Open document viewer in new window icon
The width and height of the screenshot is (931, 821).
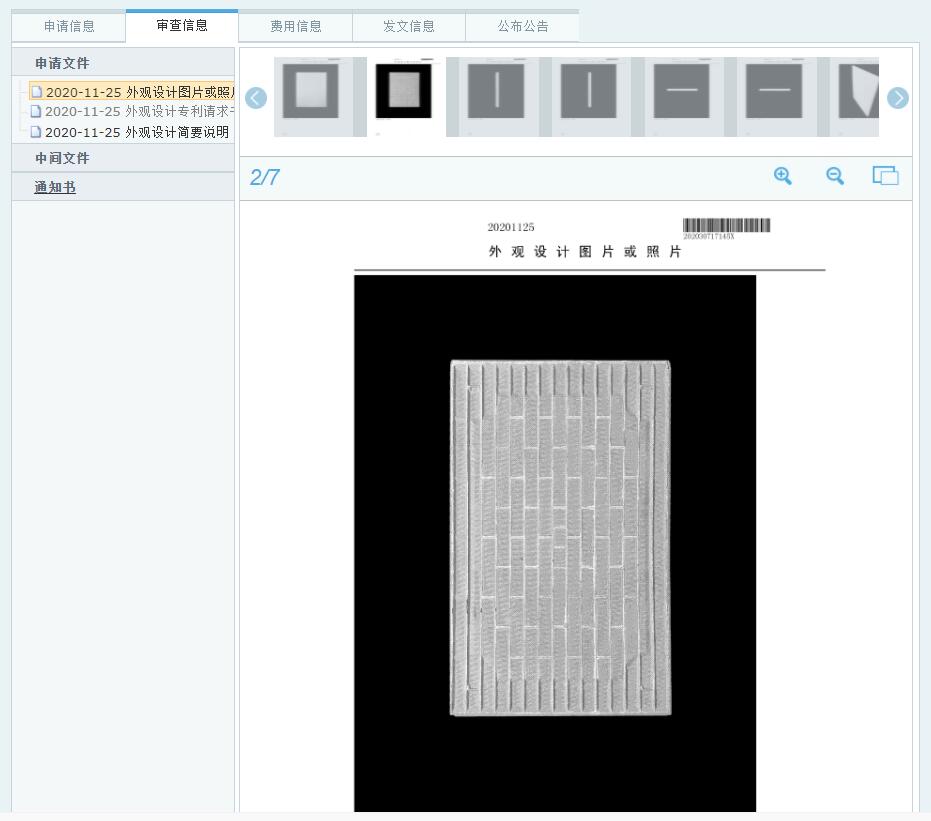coord(885,176)
